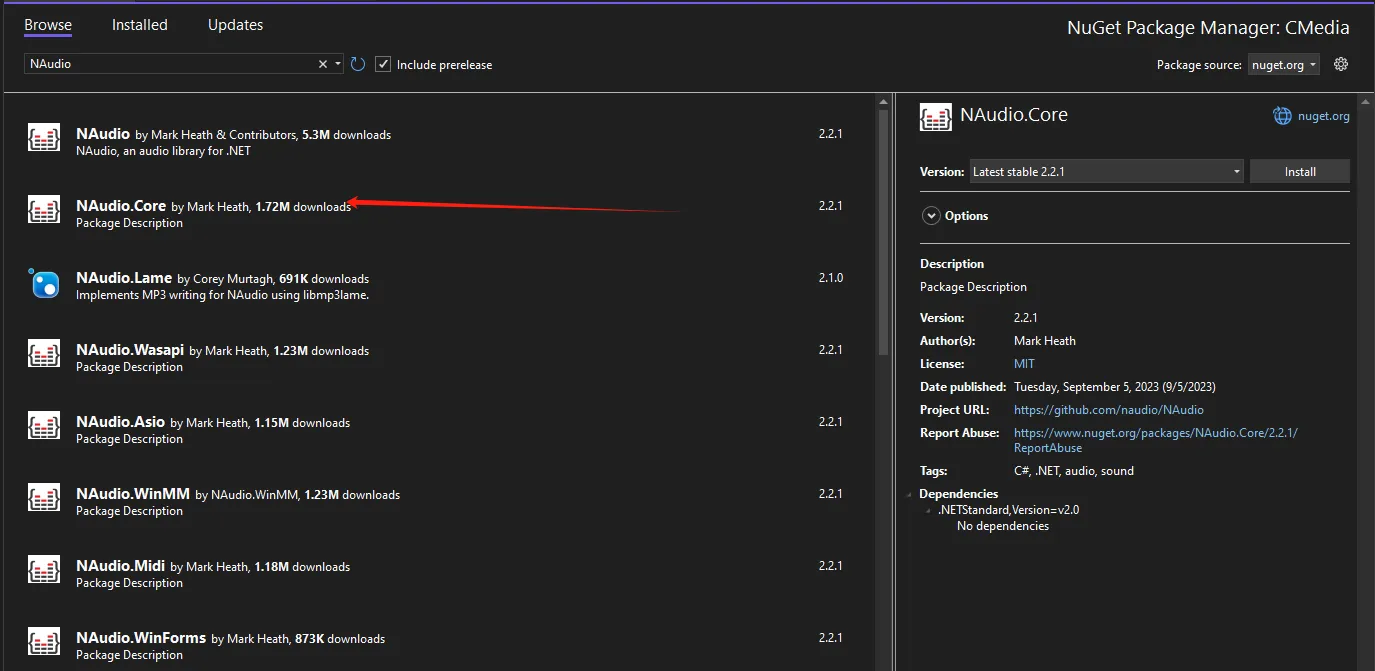Collapse the .NETStandard,Version=v2.0 node
This screenshot has width=1375, height=671.
[x=929, y=510]
